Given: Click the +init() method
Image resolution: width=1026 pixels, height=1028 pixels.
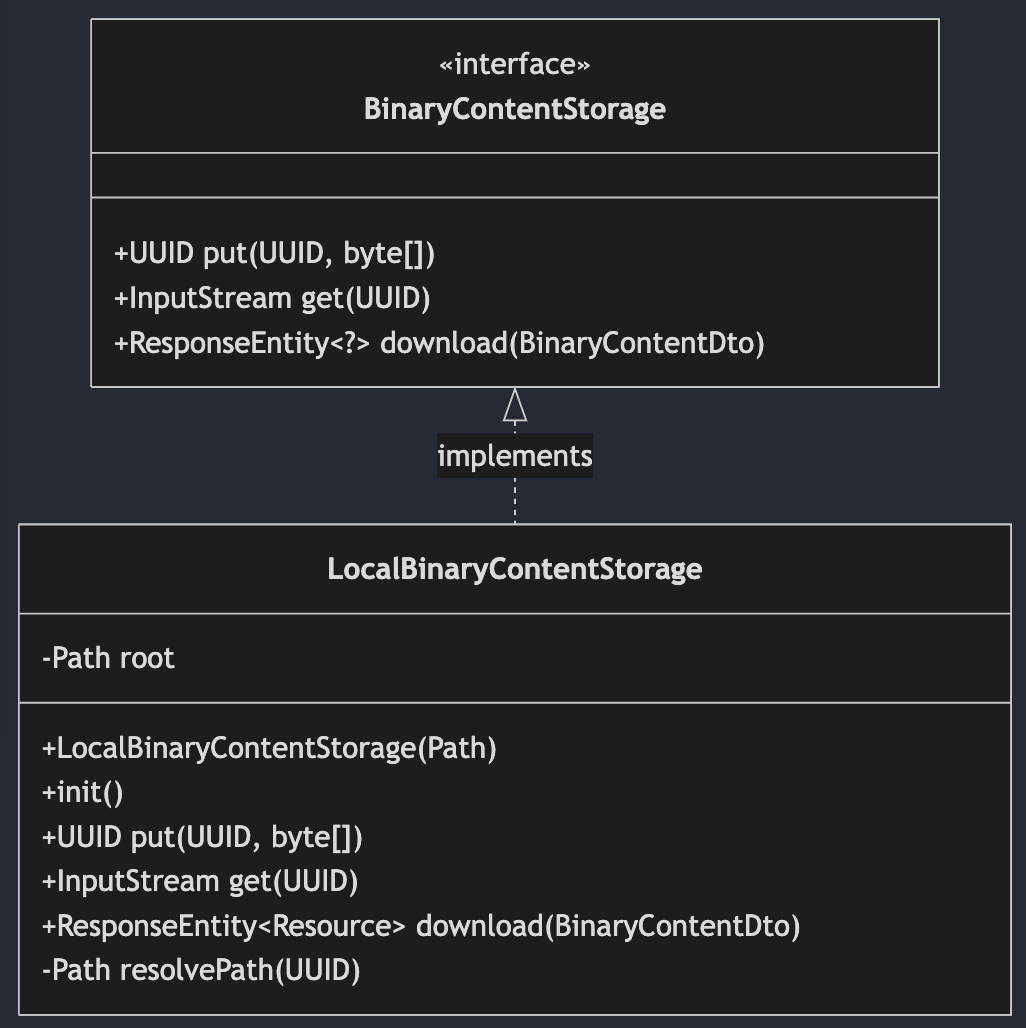Looking at the screenshot, I should click(x=82, y=793).
